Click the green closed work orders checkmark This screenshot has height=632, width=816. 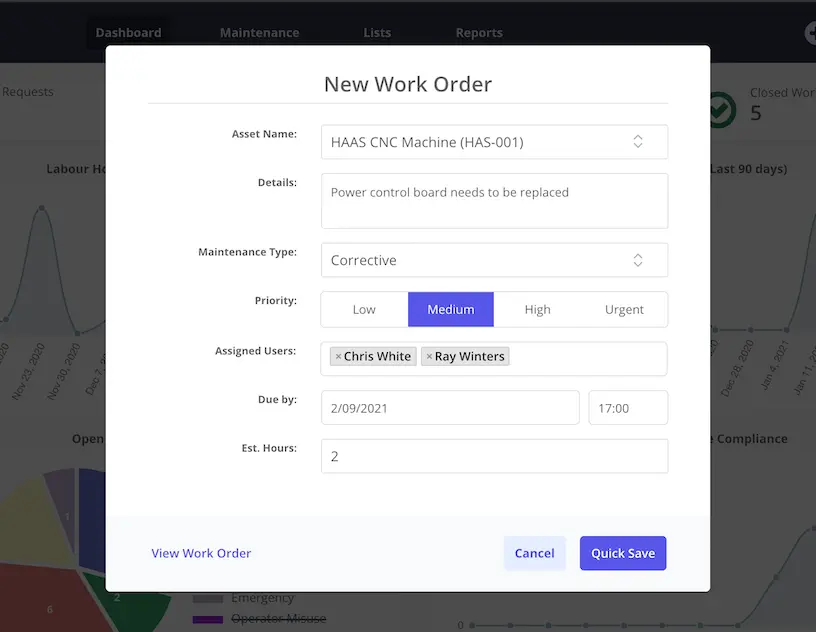click(721, 110)
